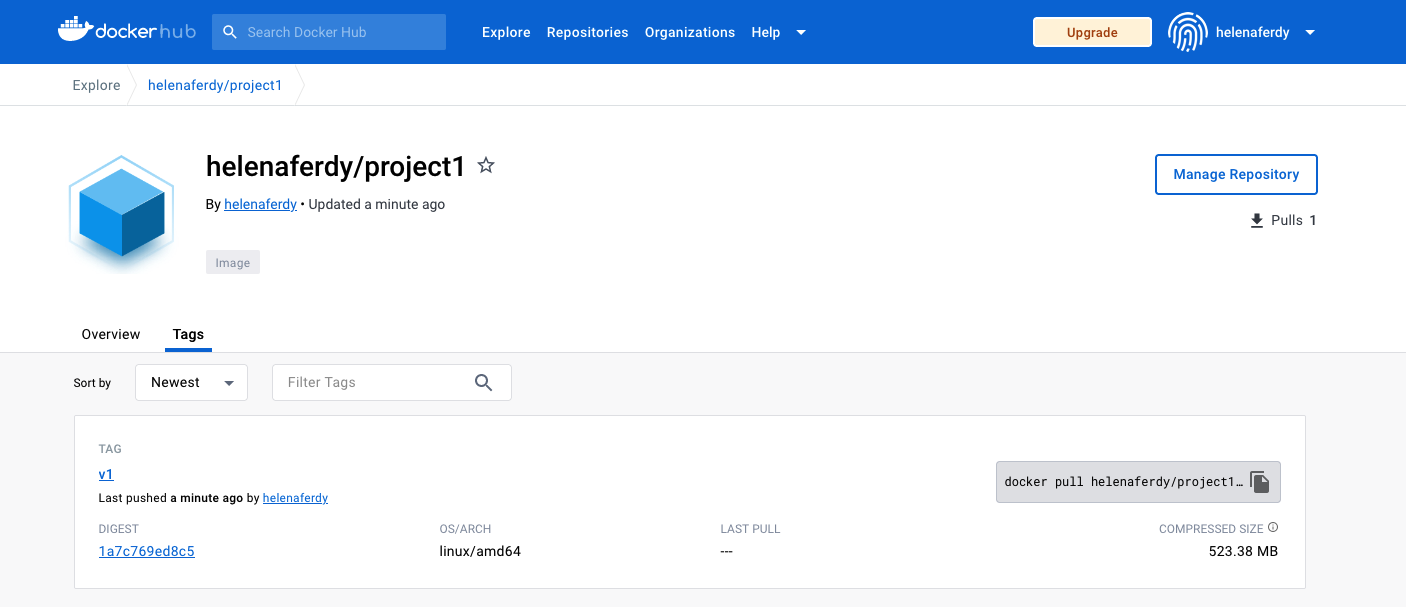Screen dimensions: 1406x607
Task: Click the search magnifier in Filter Tags
Action: point(484,383)
